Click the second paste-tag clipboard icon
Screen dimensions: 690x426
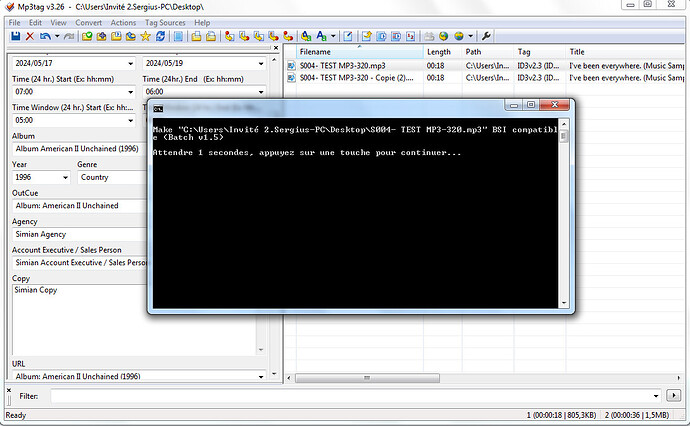[211, 36]
